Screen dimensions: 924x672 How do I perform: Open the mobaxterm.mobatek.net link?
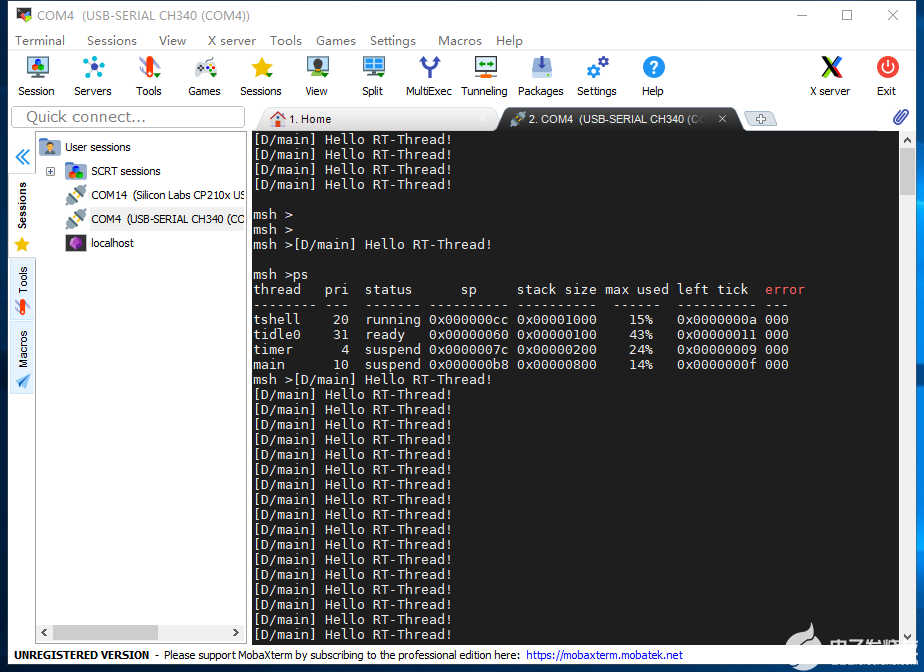tap(604, 655)
